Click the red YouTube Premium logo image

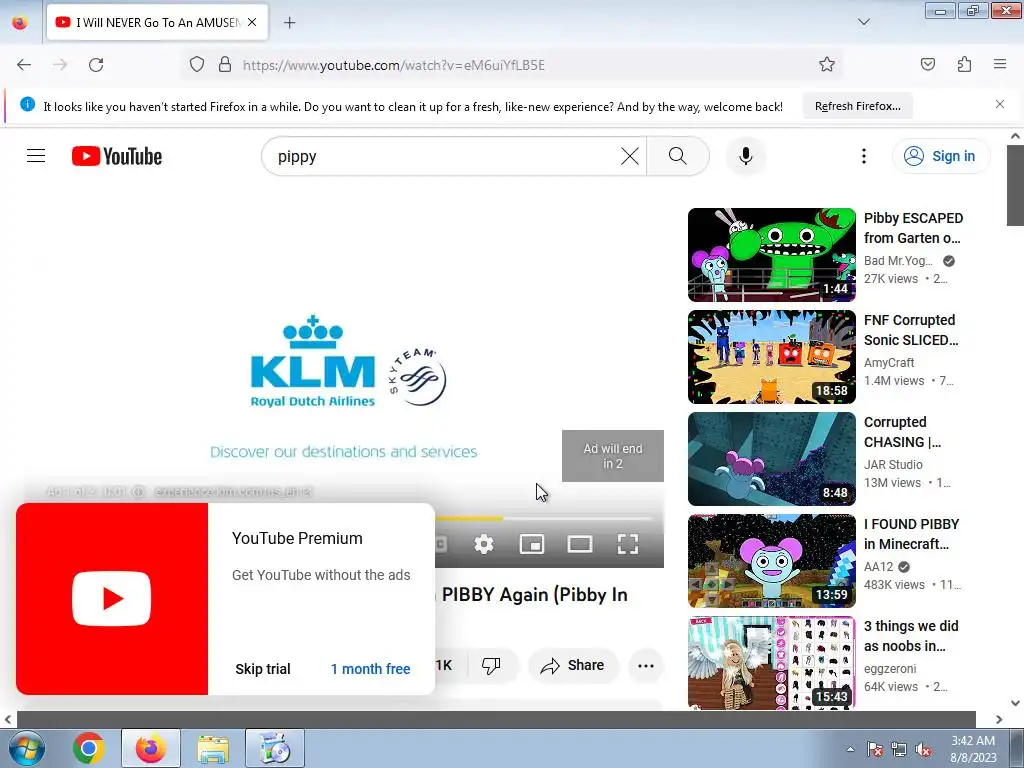[x=112, y=598]
